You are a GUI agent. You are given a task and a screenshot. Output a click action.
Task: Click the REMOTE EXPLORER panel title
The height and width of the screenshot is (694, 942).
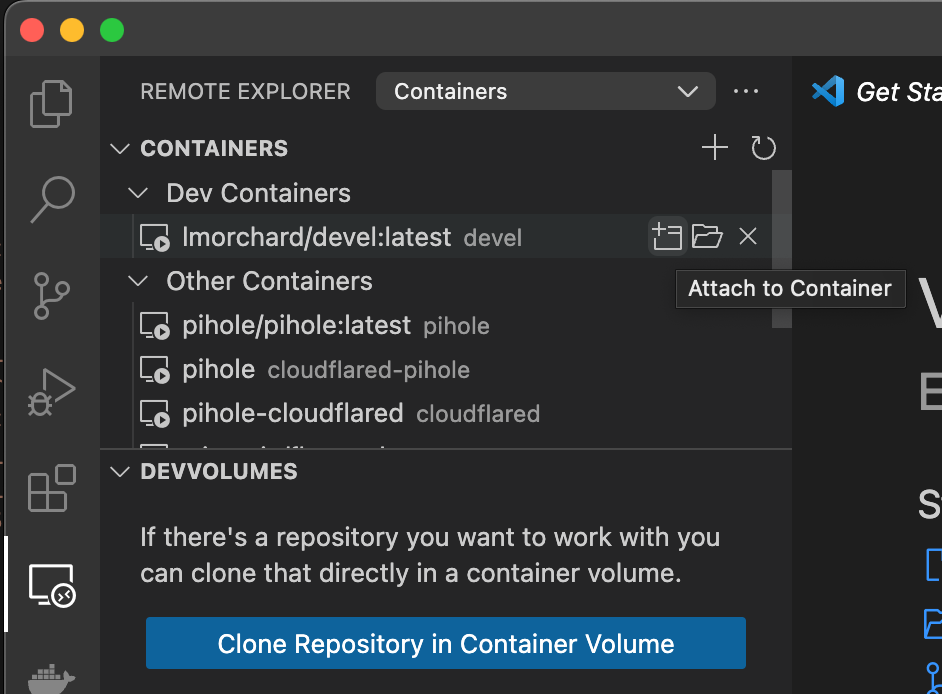point(245,91)
